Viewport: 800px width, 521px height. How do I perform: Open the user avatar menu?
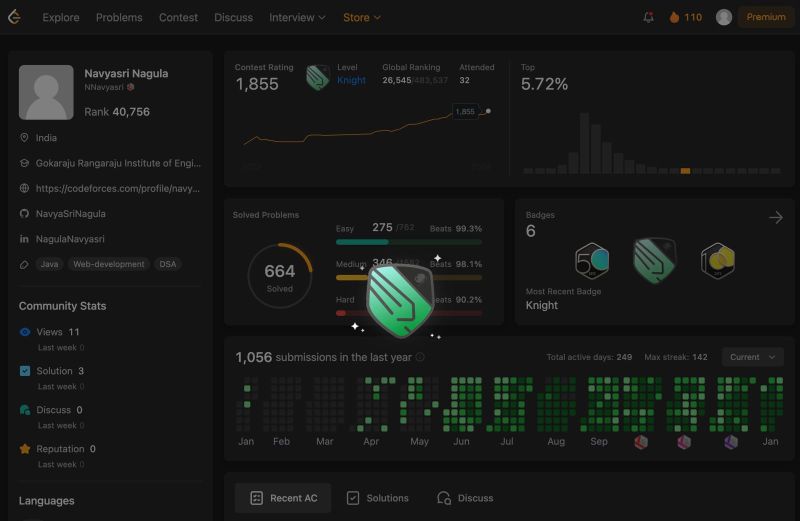[723, 17]
